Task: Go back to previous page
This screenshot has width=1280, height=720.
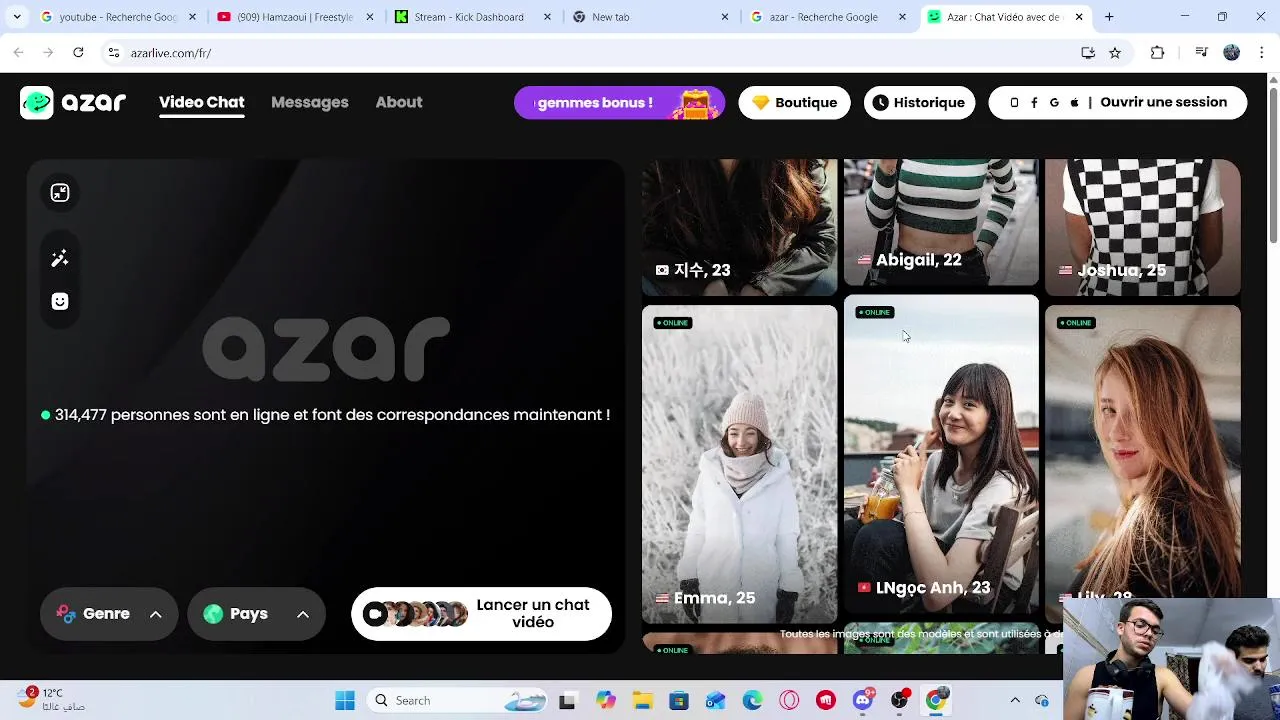Action: (18, 53)
